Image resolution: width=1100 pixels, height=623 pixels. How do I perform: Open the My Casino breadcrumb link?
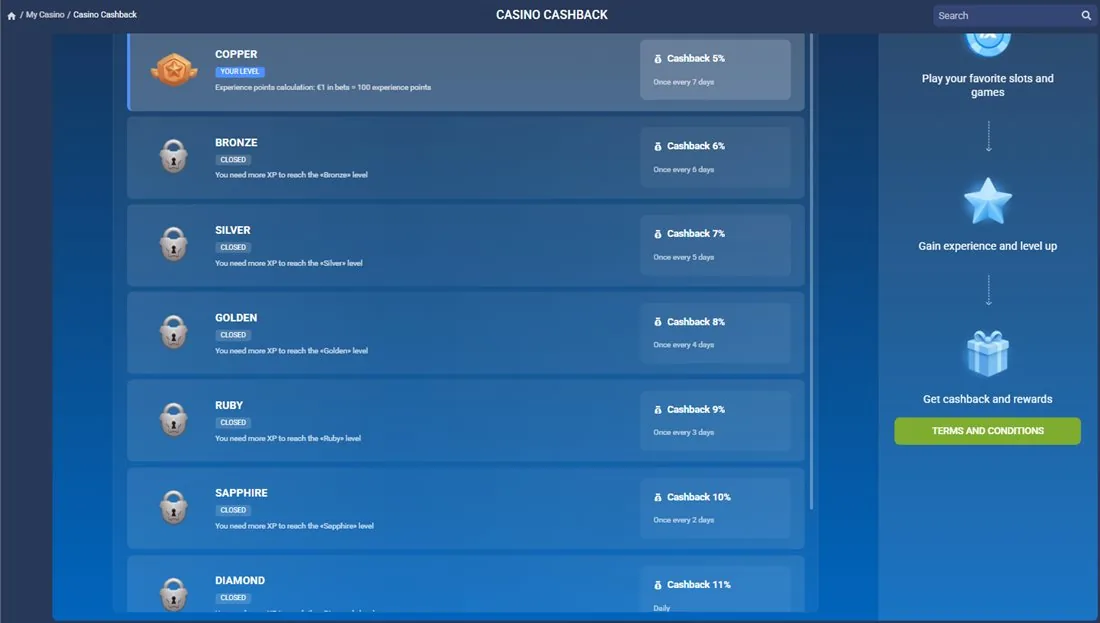click(x=45, y=15)
